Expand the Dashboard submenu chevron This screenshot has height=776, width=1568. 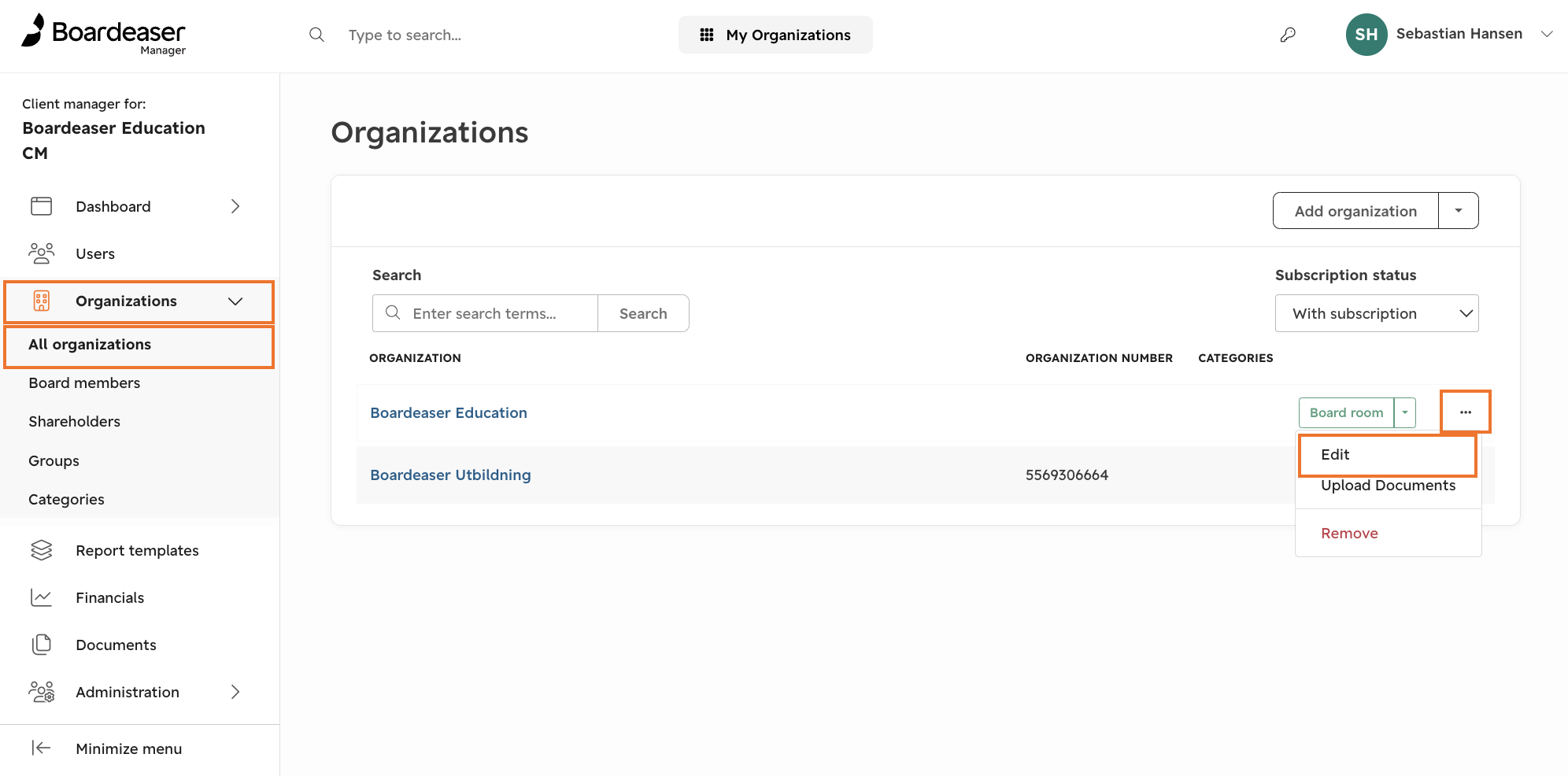tap(235, 206)
